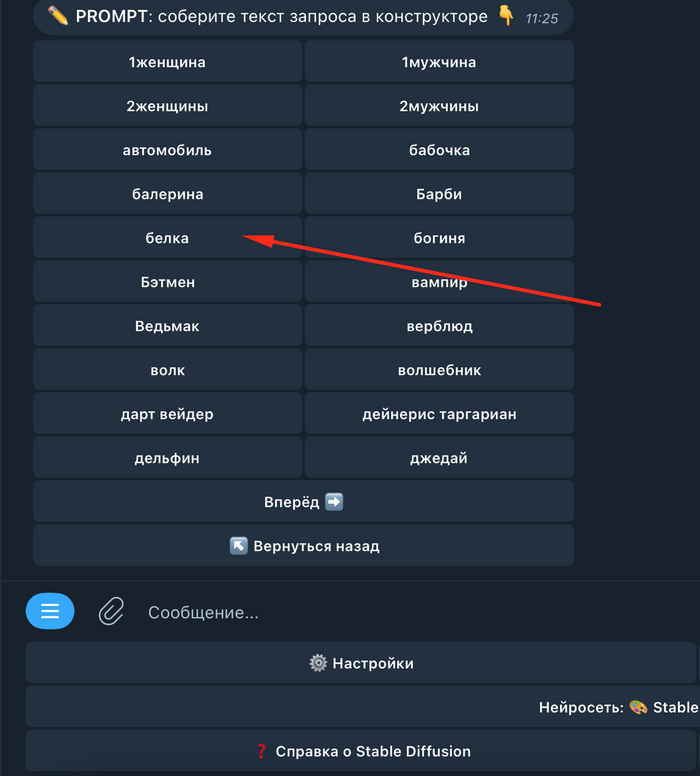Viewport: 700px width, 776px height.
Task: Click the paperclip attachment icon
Action: click(110, 611)
